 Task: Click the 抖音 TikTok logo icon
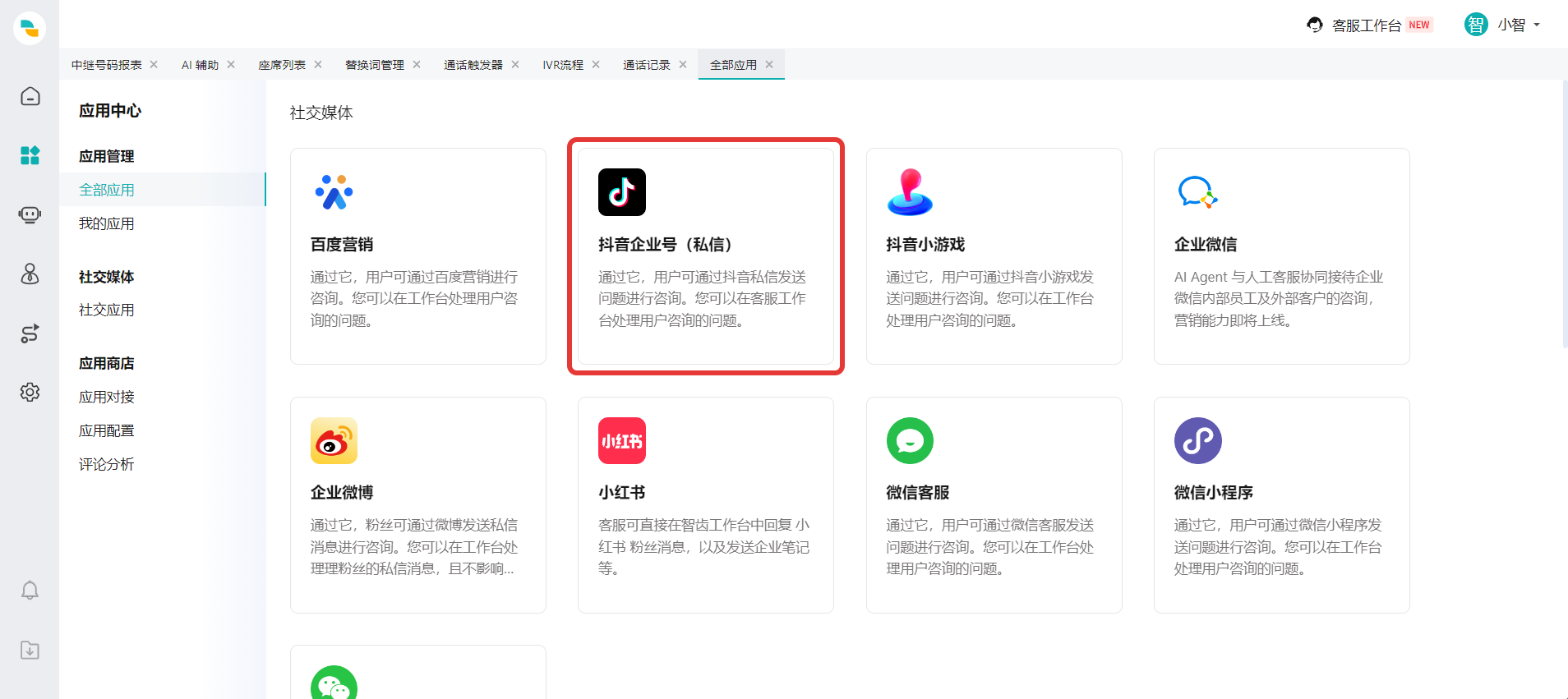(x=622, y=192)
